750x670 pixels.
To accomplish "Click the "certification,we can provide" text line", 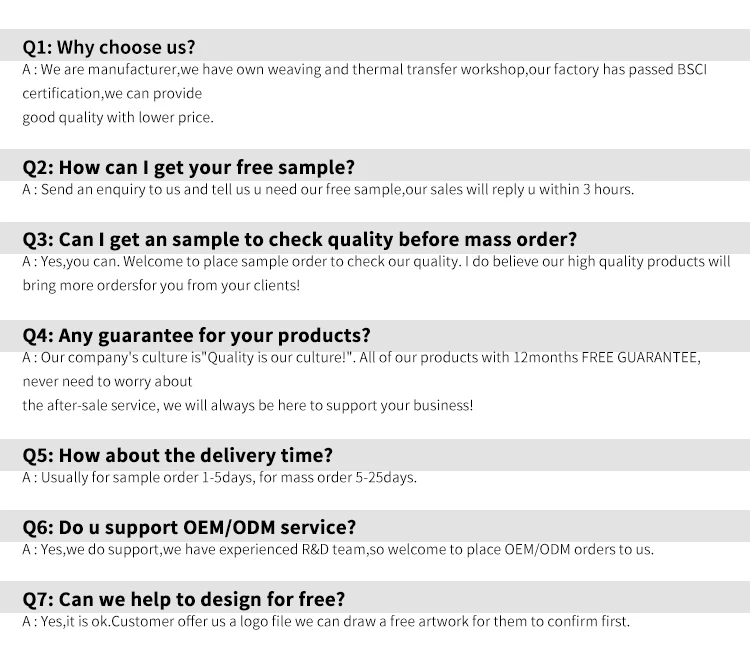I will pyautogui.click(x=112, y=93).
